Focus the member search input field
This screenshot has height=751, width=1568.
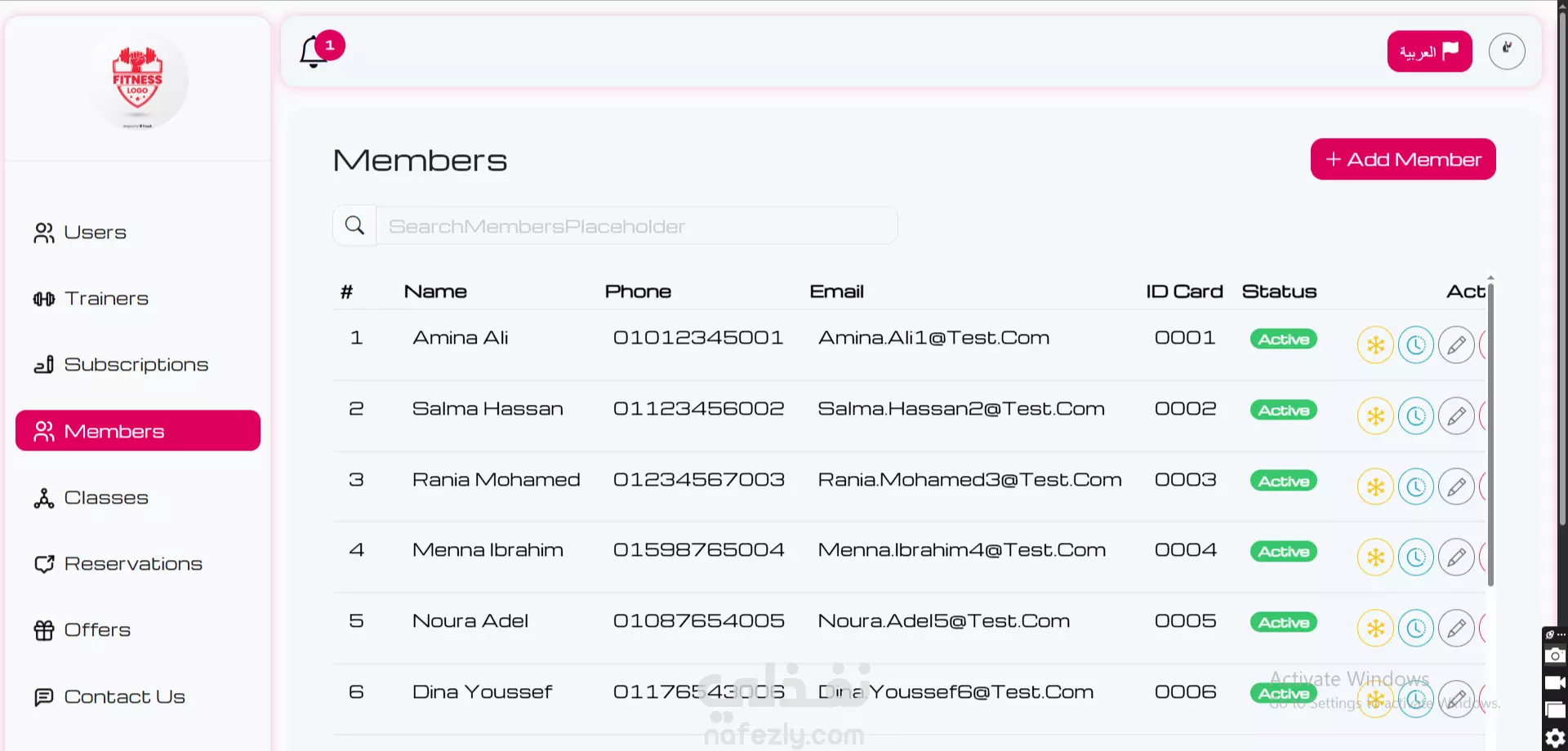click(636, 226)
